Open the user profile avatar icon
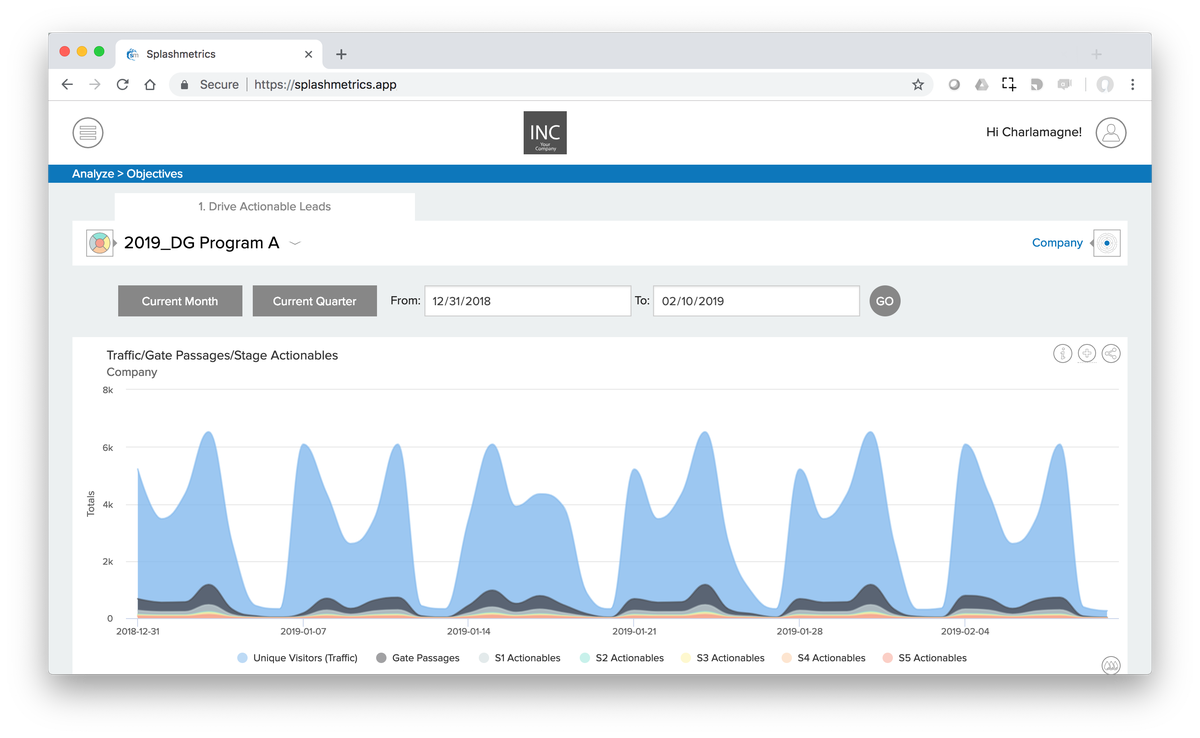This screenshot has height=738, width=1200. click(1111, 132)
